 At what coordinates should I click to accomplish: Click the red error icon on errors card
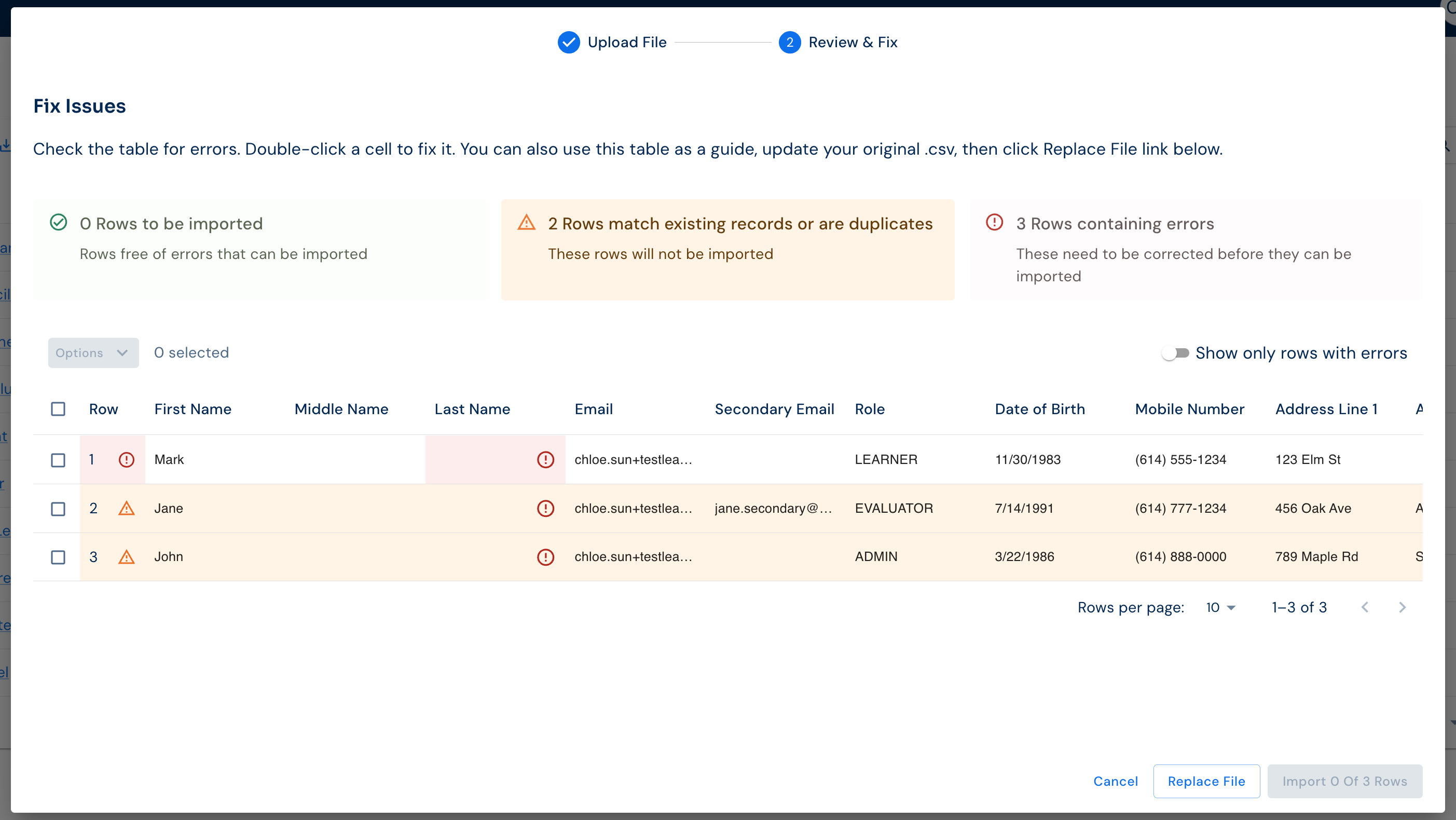(994, 223)
